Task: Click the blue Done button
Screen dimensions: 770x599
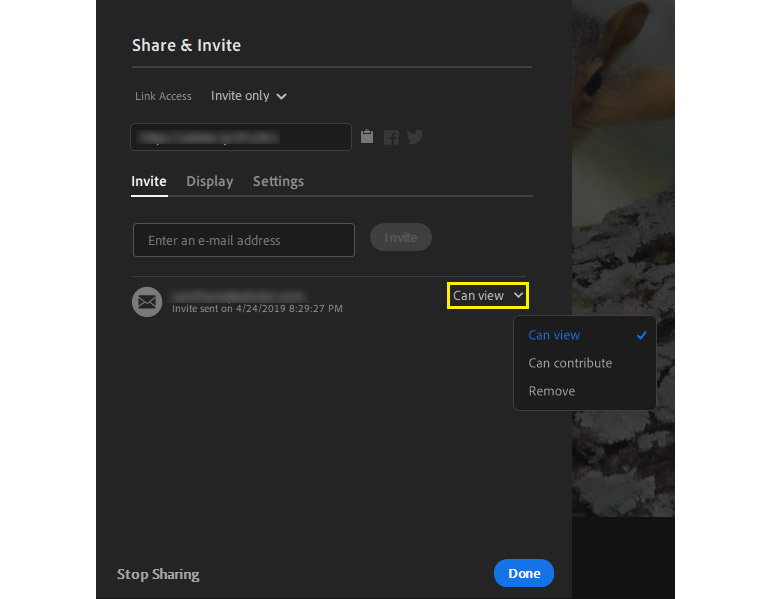Action: click(523, 573)
